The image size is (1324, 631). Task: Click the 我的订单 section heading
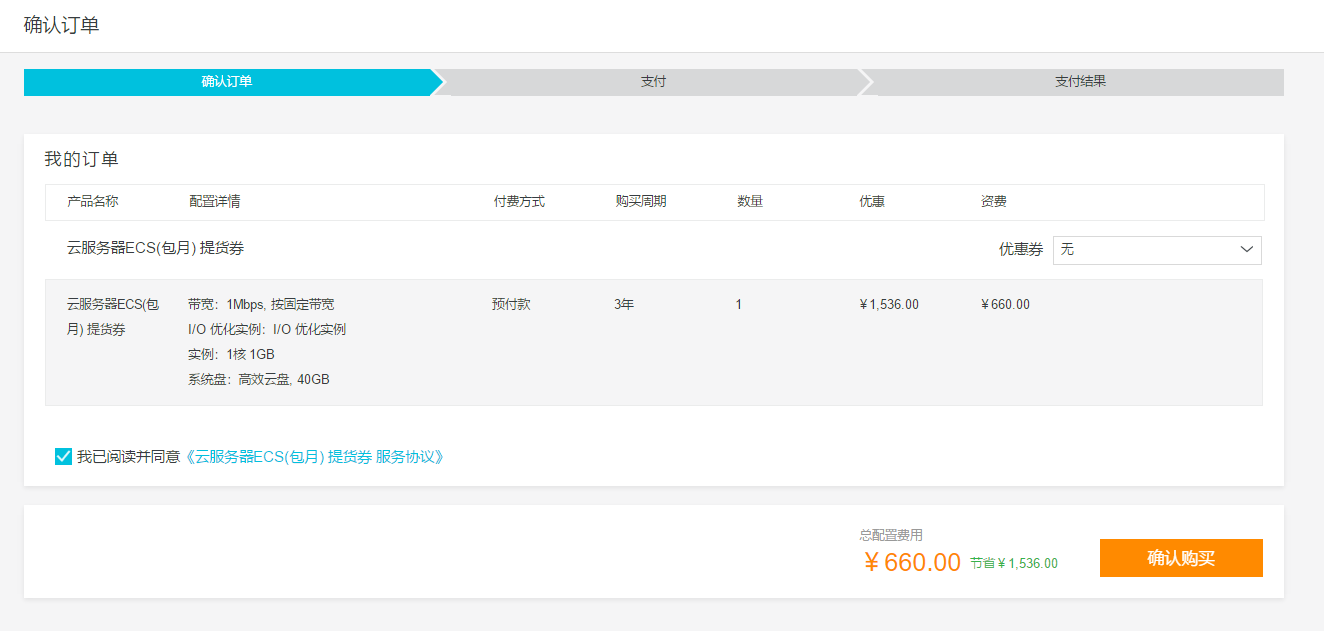[81, 160]
